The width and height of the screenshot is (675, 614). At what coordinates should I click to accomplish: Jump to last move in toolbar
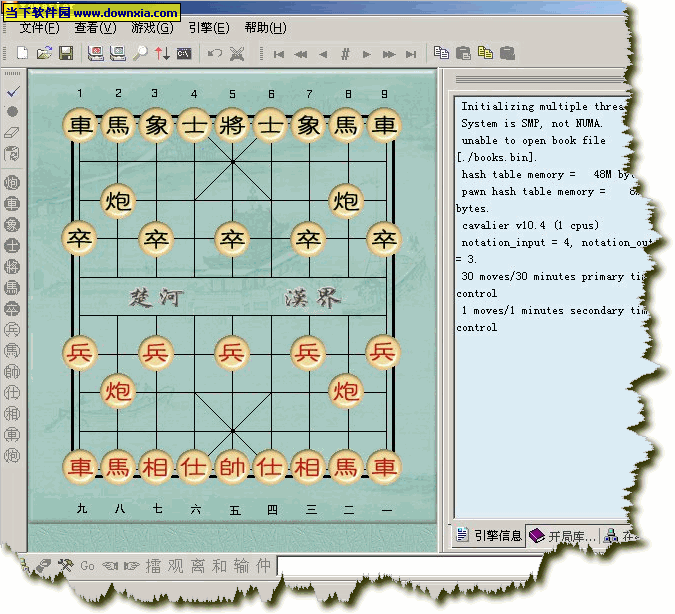(411, 54)
